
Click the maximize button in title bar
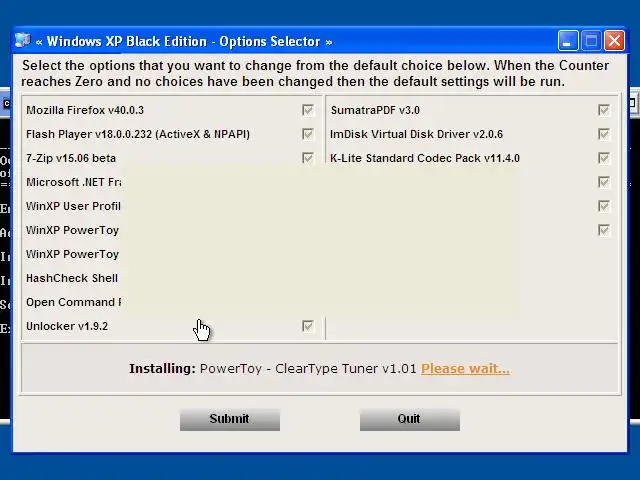[x=591, y=41]
